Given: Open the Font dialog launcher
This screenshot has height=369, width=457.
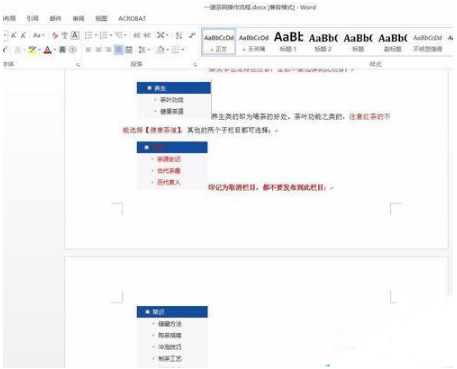Looking at the screenshot, I should pyautogui.click(x=78, y=64).
